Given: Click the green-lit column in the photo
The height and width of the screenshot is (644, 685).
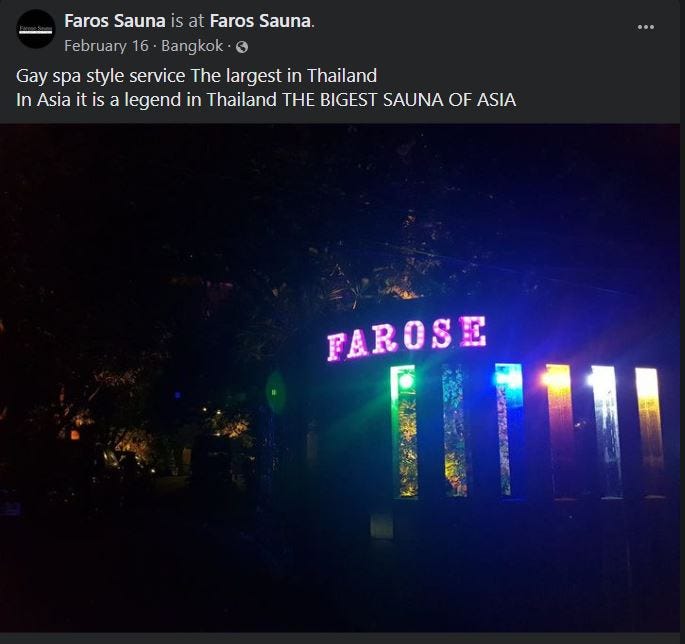Looking at the screenshot, I should point(404,431).
